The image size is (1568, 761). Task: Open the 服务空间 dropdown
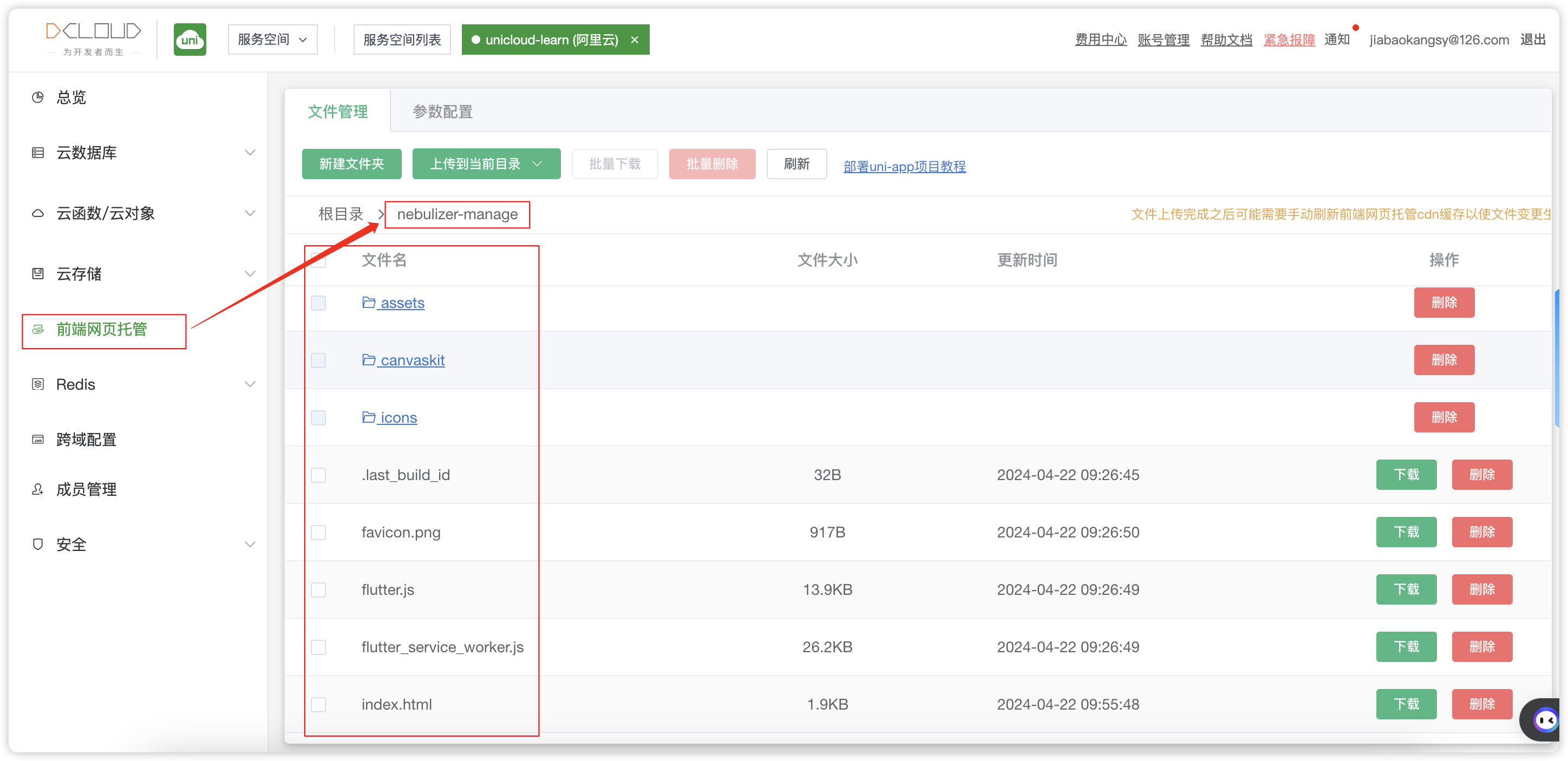coord(272,40)
